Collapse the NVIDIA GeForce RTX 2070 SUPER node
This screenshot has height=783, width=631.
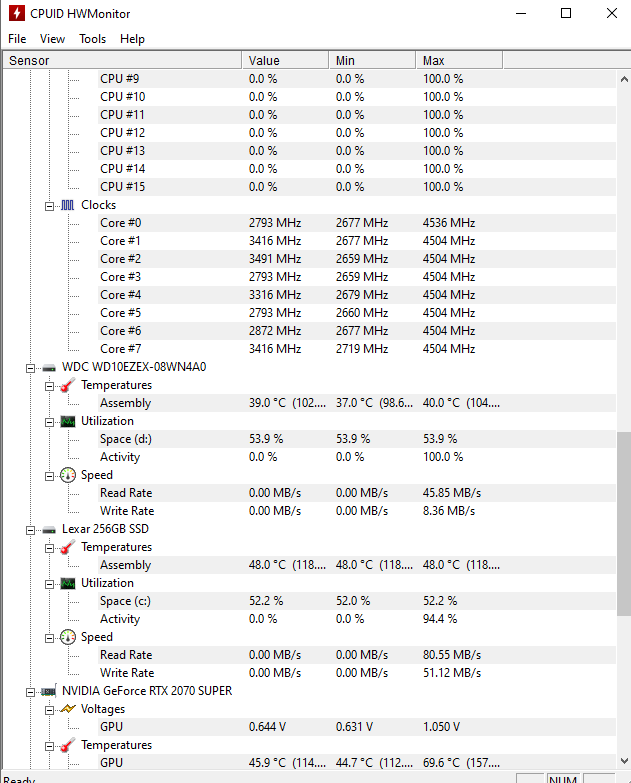point(30,692)
